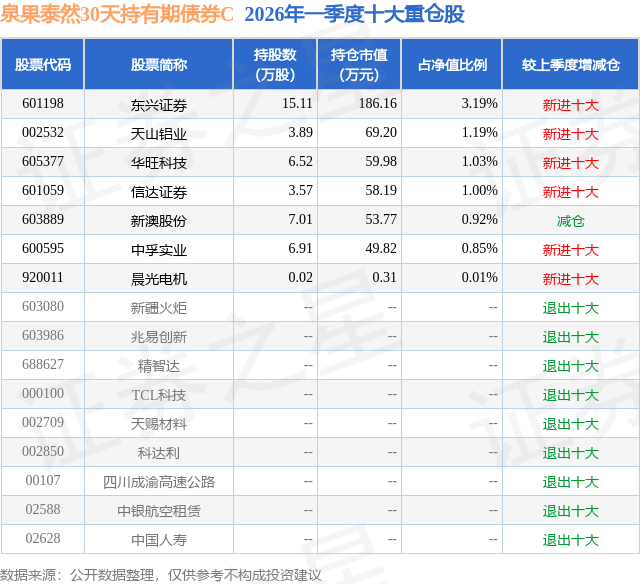
Task: Click 退出十大 status for TCL科技
Action: 571,395
